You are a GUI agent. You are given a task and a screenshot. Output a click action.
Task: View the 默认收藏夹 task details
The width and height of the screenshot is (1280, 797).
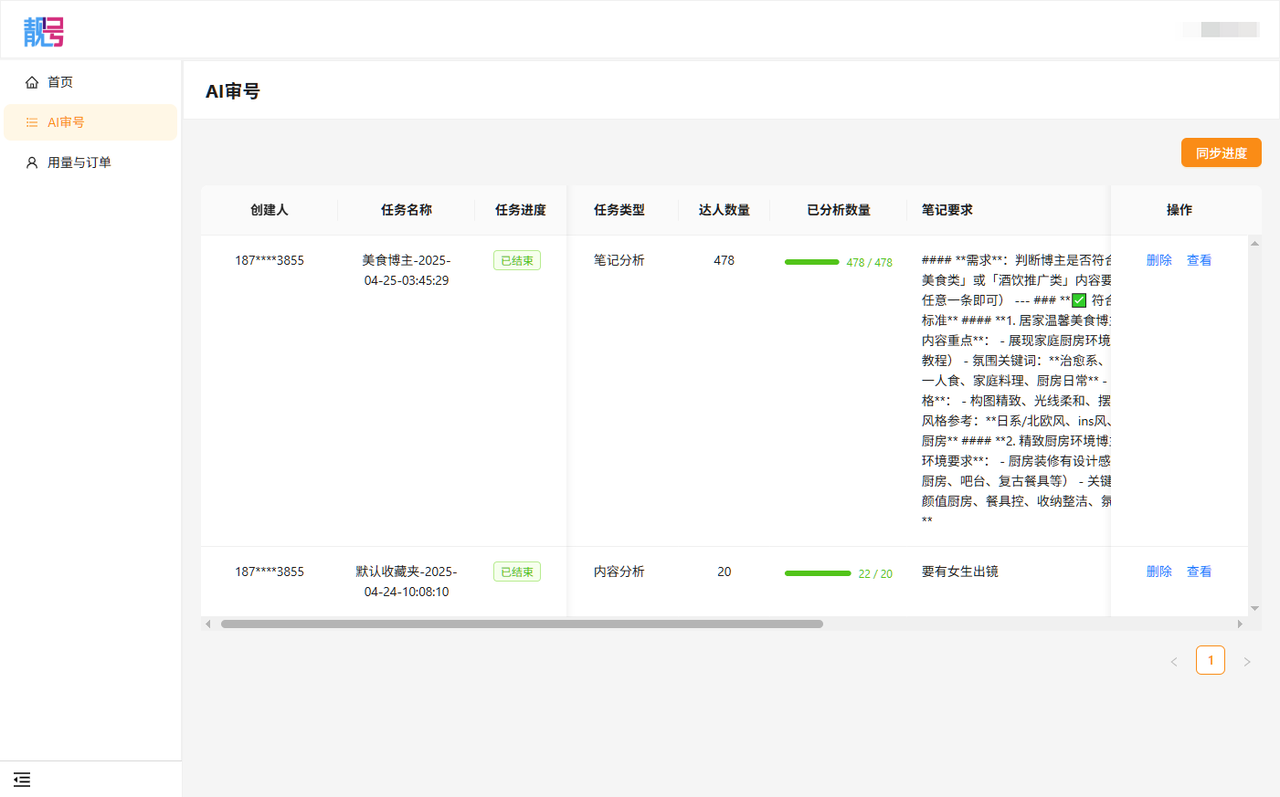(1199, 571)
